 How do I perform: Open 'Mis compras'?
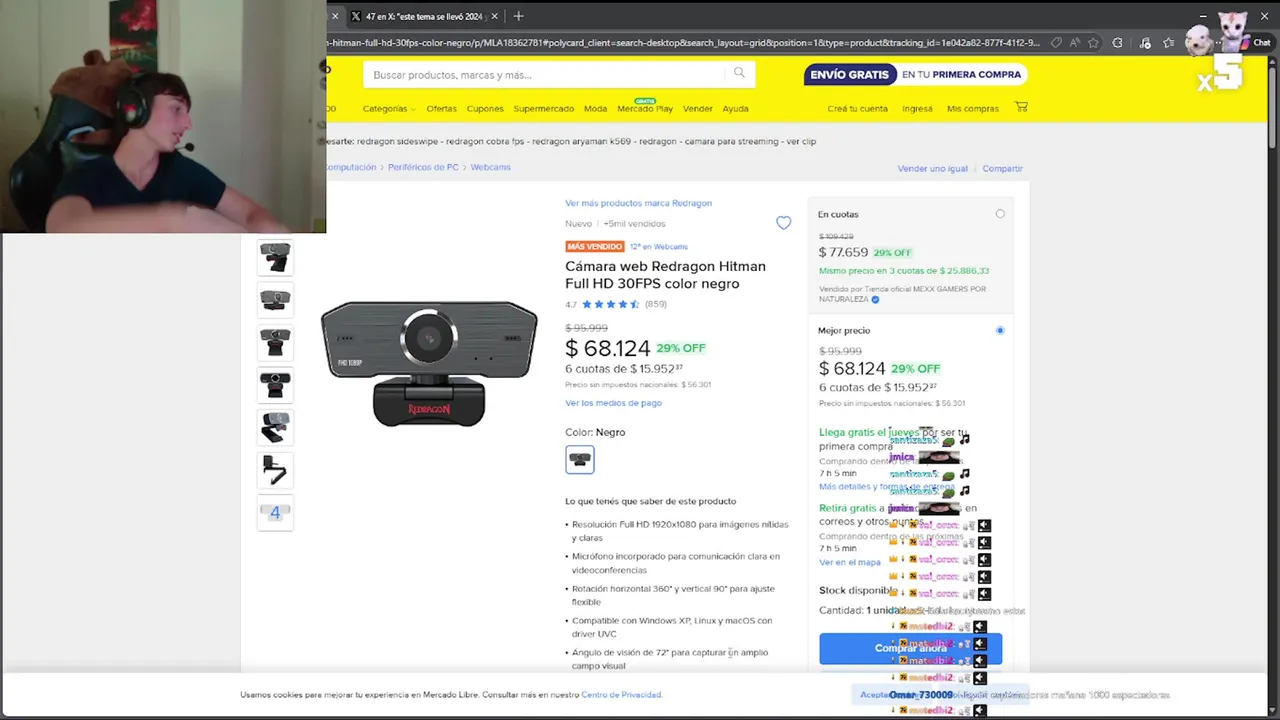[973, 108]
